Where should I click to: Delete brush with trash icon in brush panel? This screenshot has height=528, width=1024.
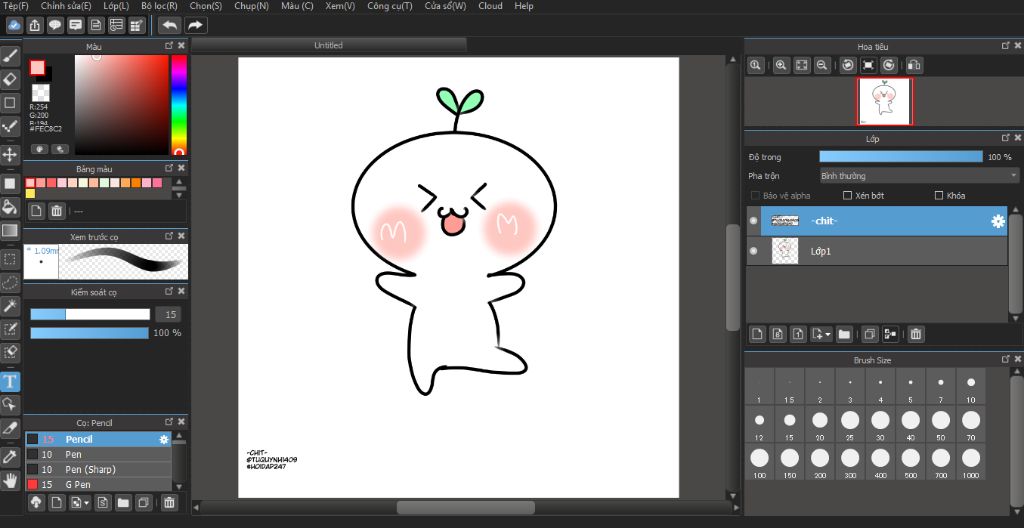[169, 503]
